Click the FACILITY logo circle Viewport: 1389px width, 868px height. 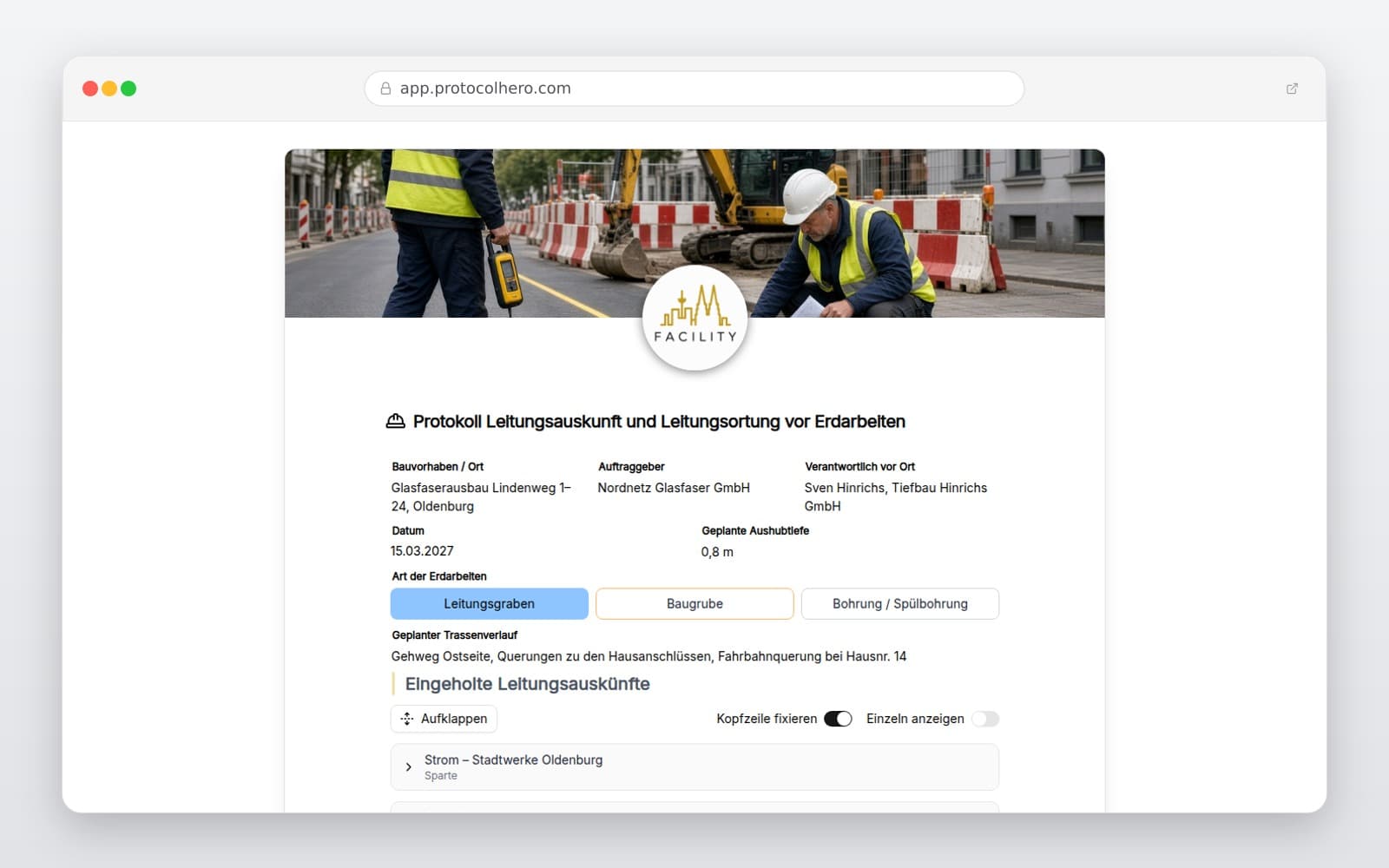(x=694, y=319)
